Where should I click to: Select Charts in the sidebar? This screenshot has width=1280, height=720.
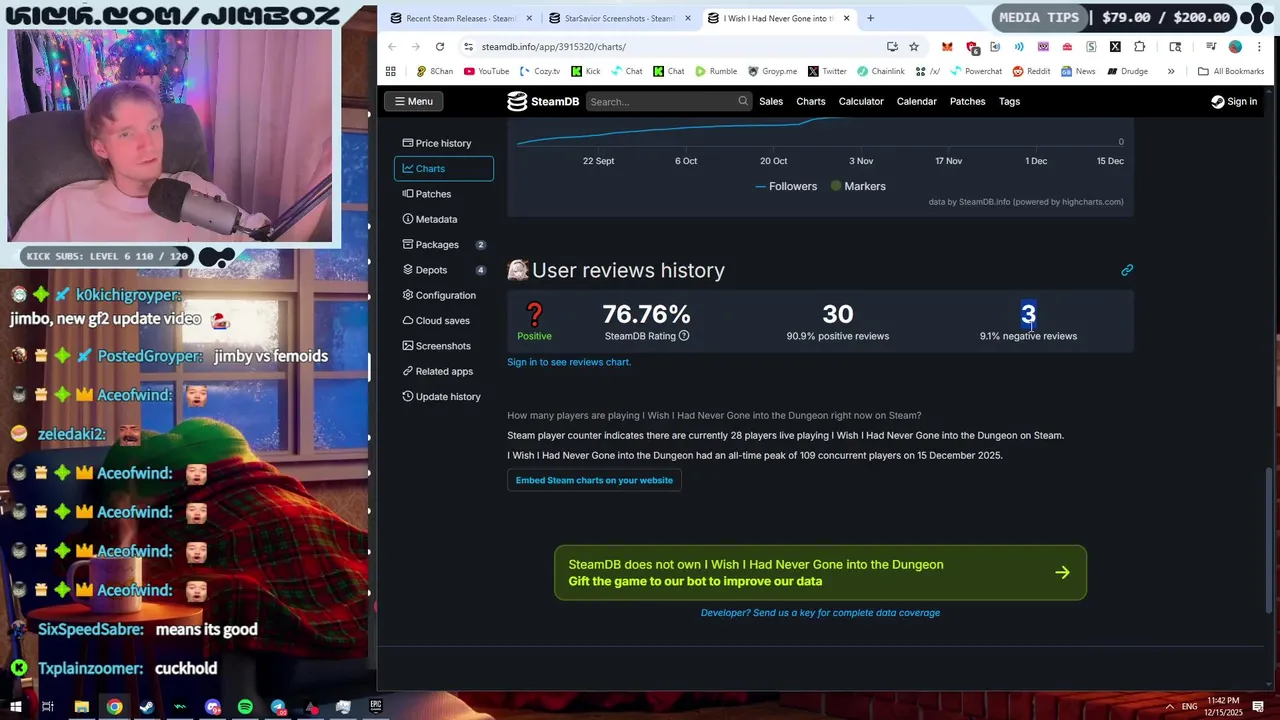(x=444, y=168)
